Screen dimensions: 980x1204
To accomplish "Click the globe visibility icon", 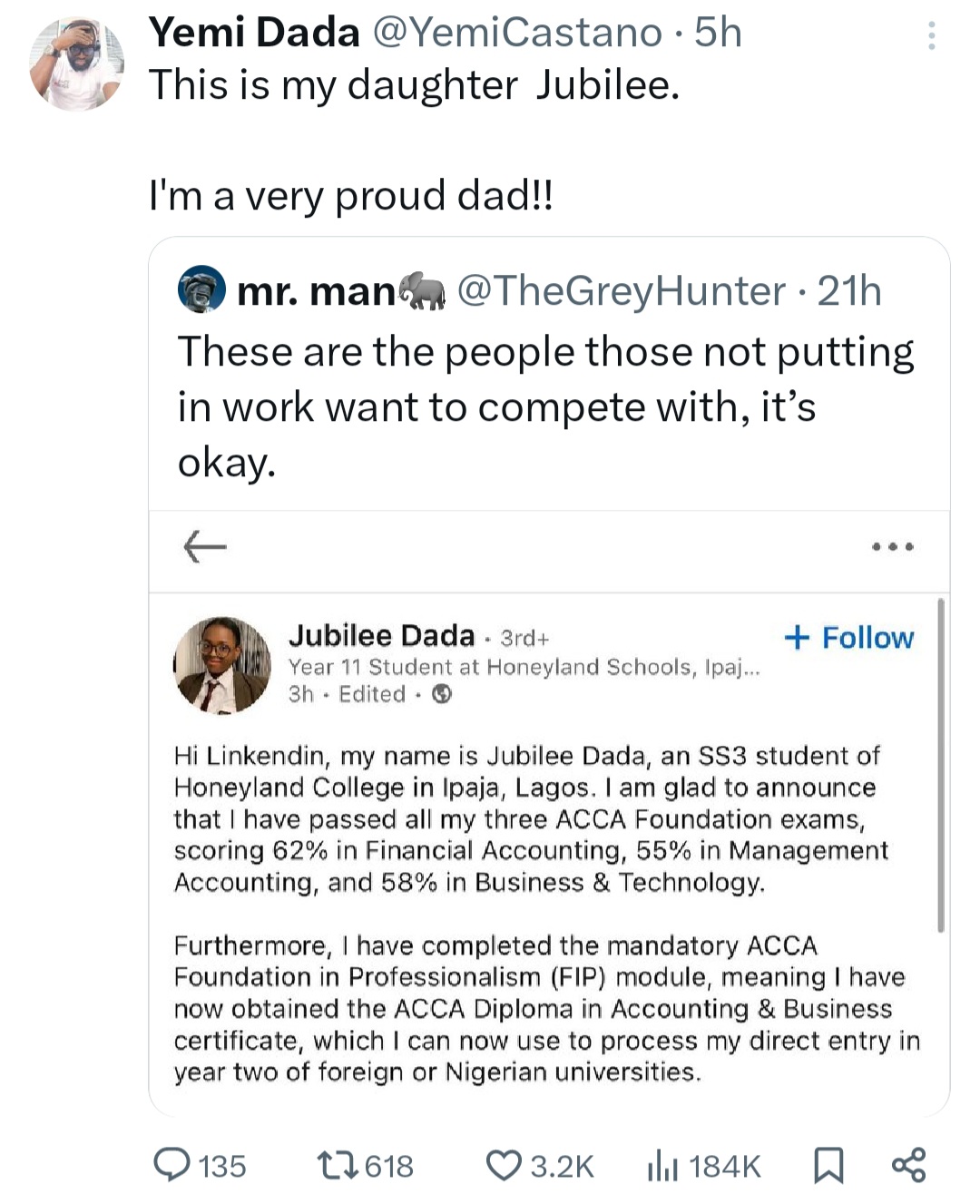I will point(442,695).
